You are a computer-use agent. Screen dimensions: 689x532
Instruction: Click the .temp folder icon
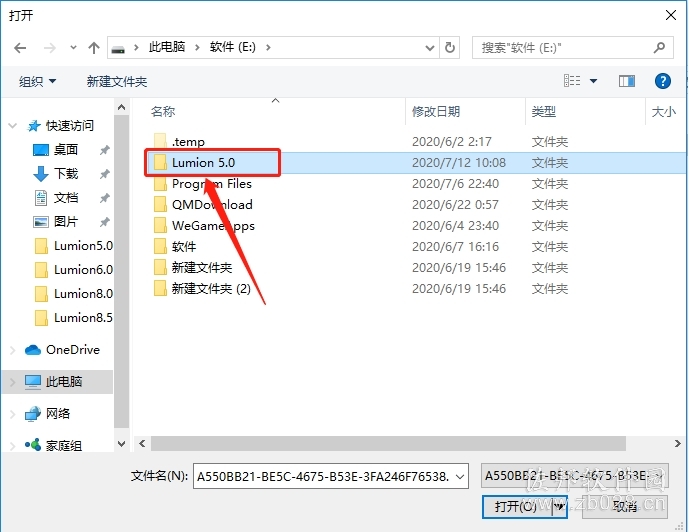point(160,141)
